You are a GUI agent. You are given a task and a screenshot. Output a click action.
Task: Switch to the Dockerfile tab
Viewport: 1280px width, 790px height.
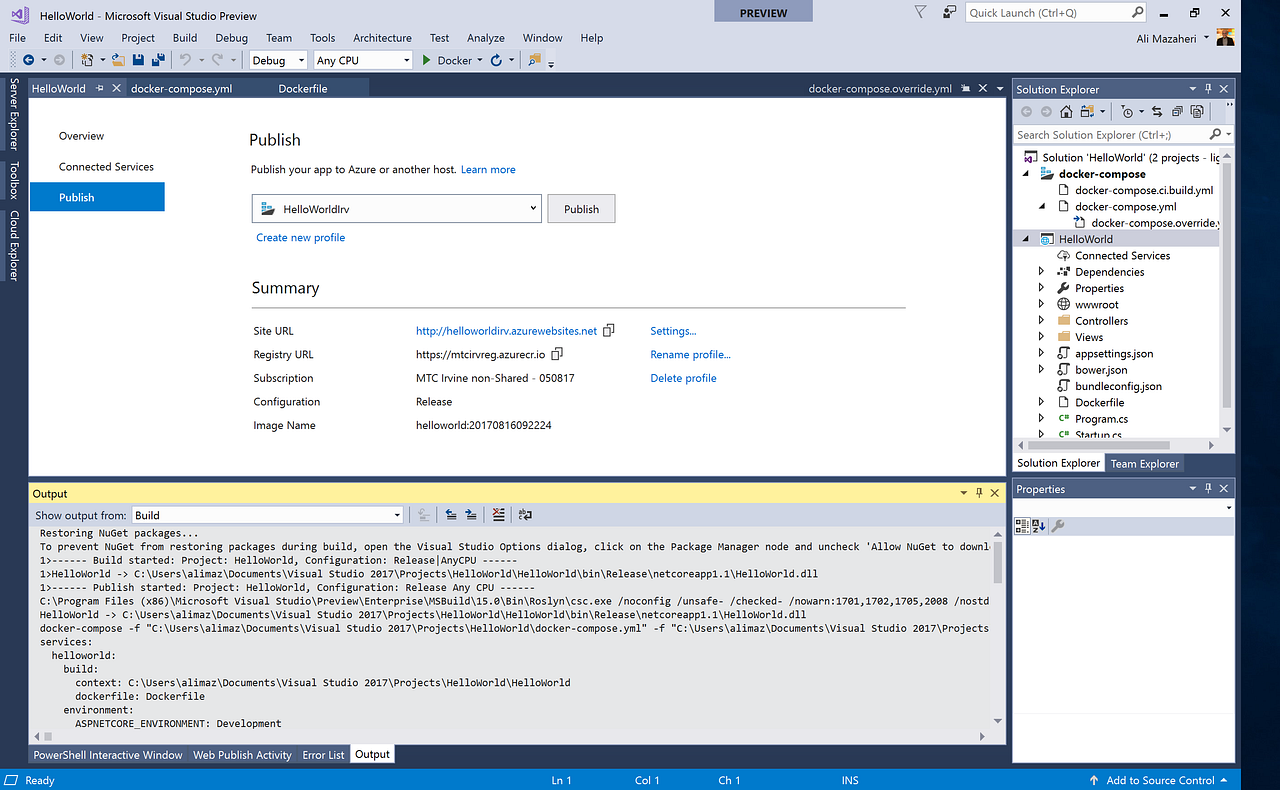[x=303, y=88]
